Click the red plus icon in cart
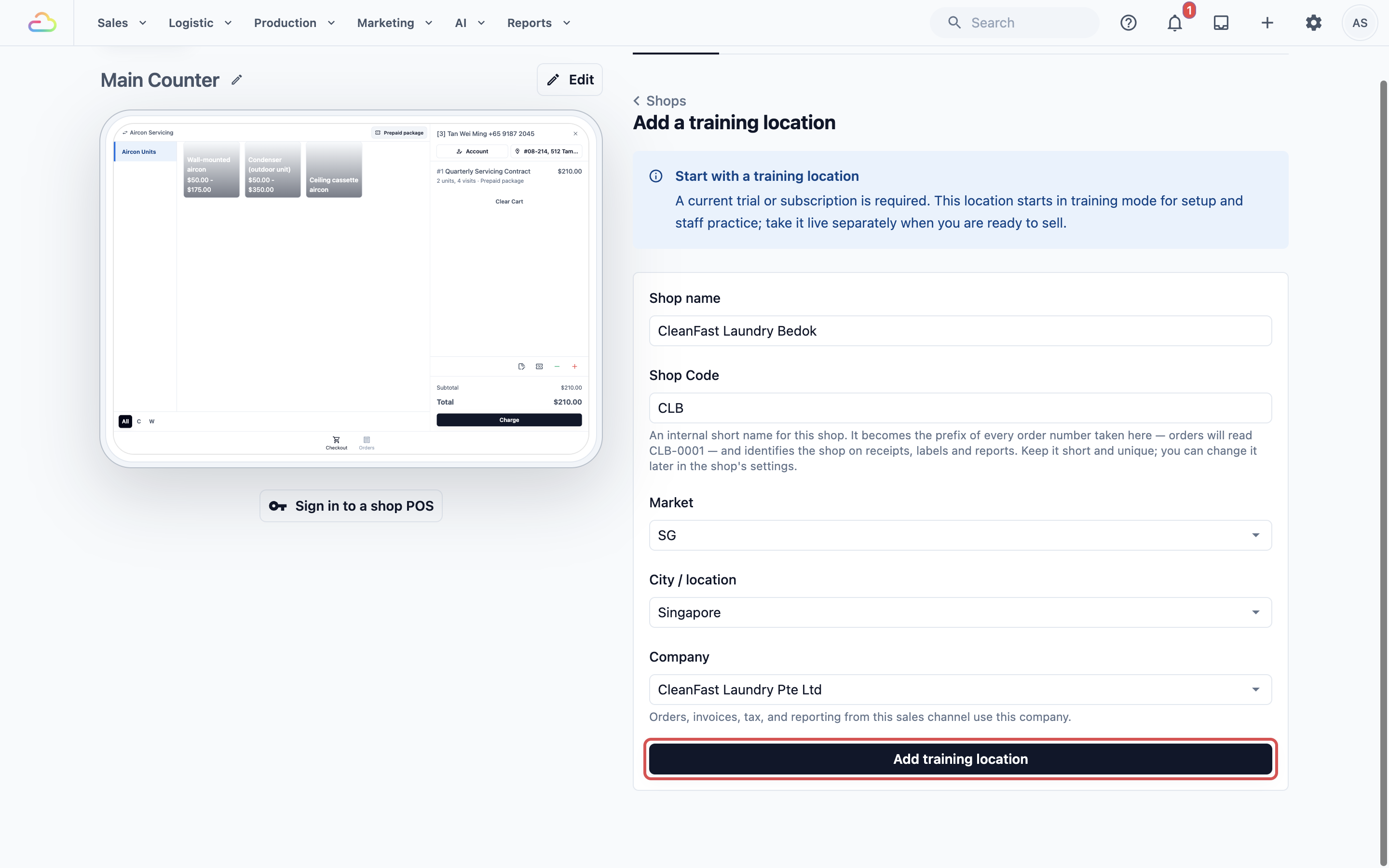Viewport: 1389px width, 868px height. (x=574, y=366)
